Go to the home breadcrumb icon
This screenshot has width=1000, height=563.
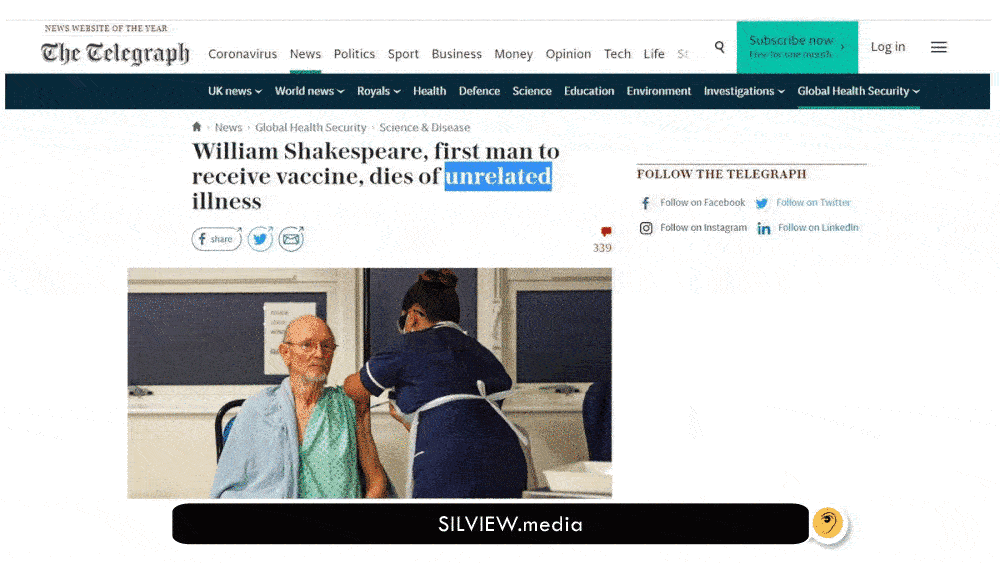coord(196,127)
